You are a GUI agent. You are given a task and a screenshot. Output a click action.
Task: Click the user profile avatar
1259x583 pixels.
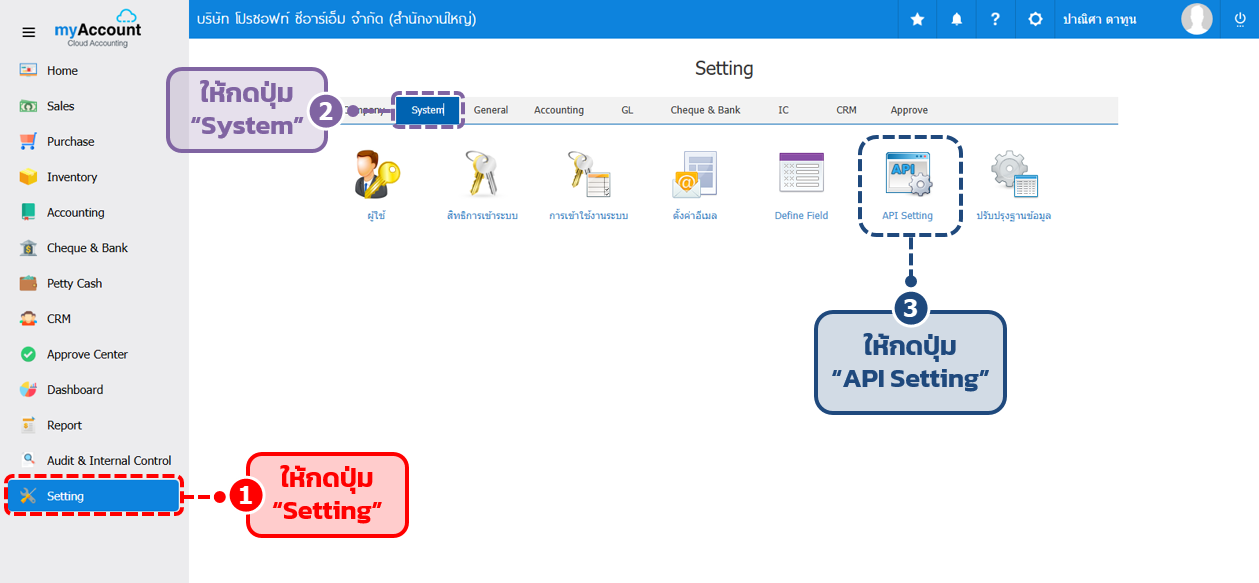click(x=1196, y=19)
